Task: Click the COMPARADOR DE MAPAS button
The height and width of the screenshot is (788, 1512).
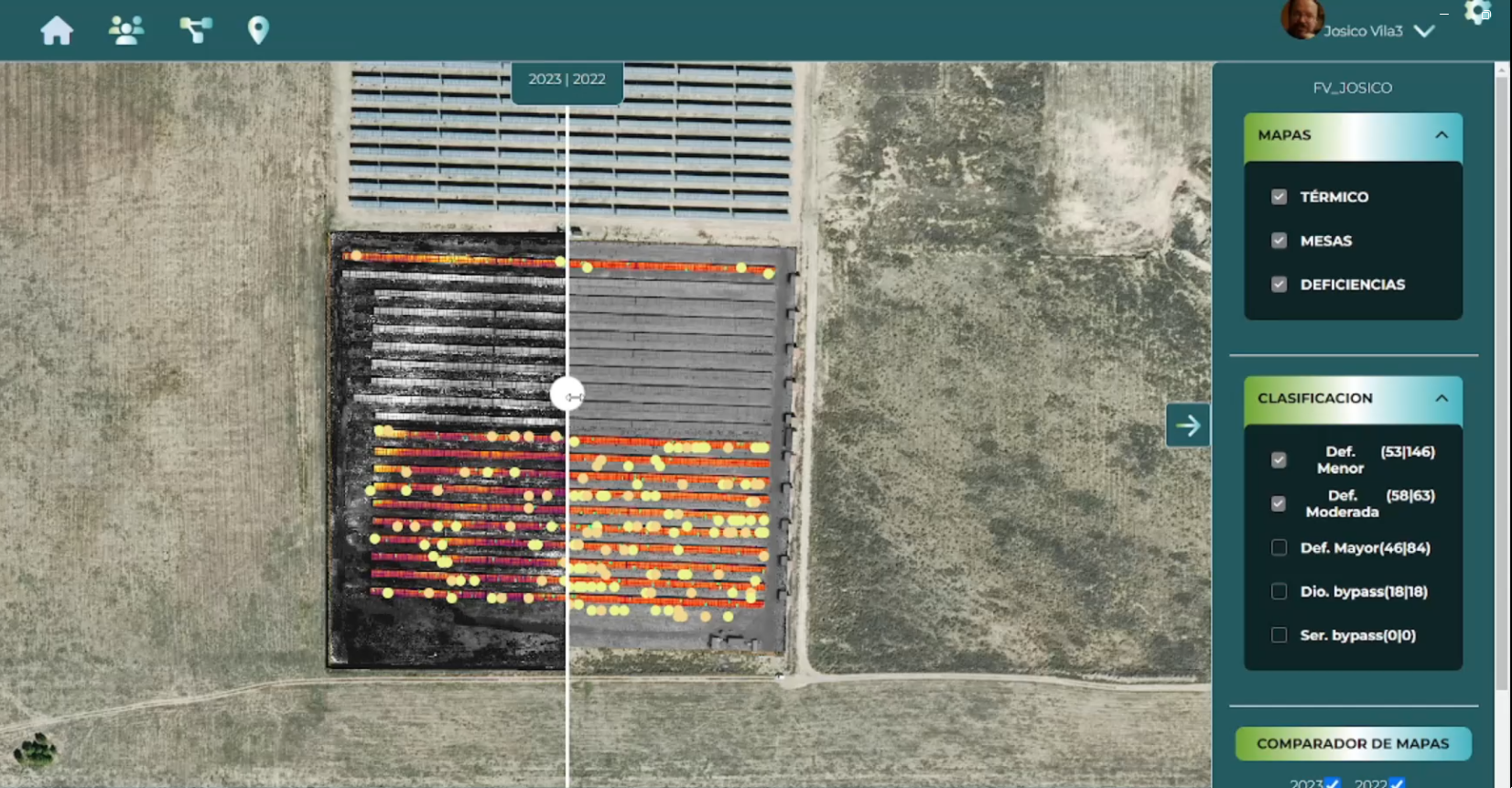Action: tap(1353, 744)
